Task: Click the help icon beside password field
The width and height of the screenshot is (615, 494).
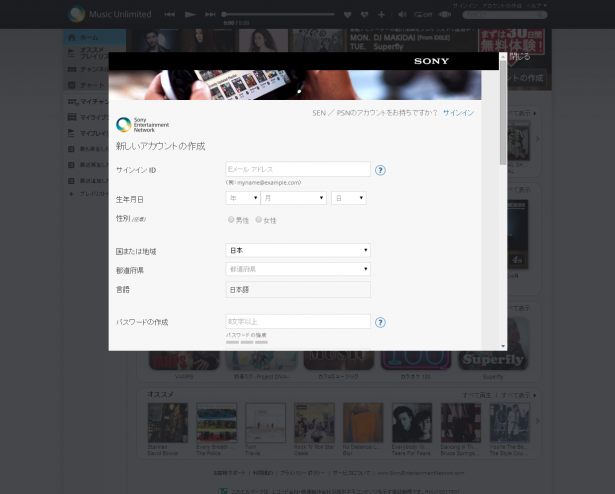Action: [x=380, y=323]
